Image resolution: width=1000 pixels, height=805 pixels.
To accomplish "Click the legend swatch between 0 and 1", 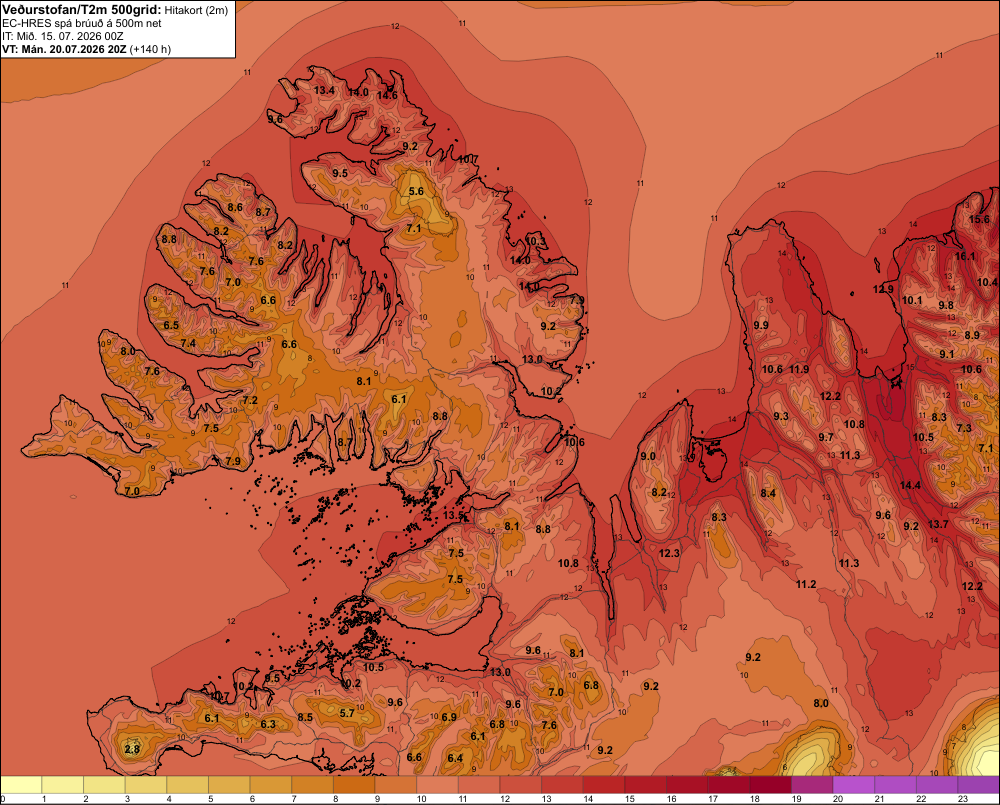I will click(21, 785).
